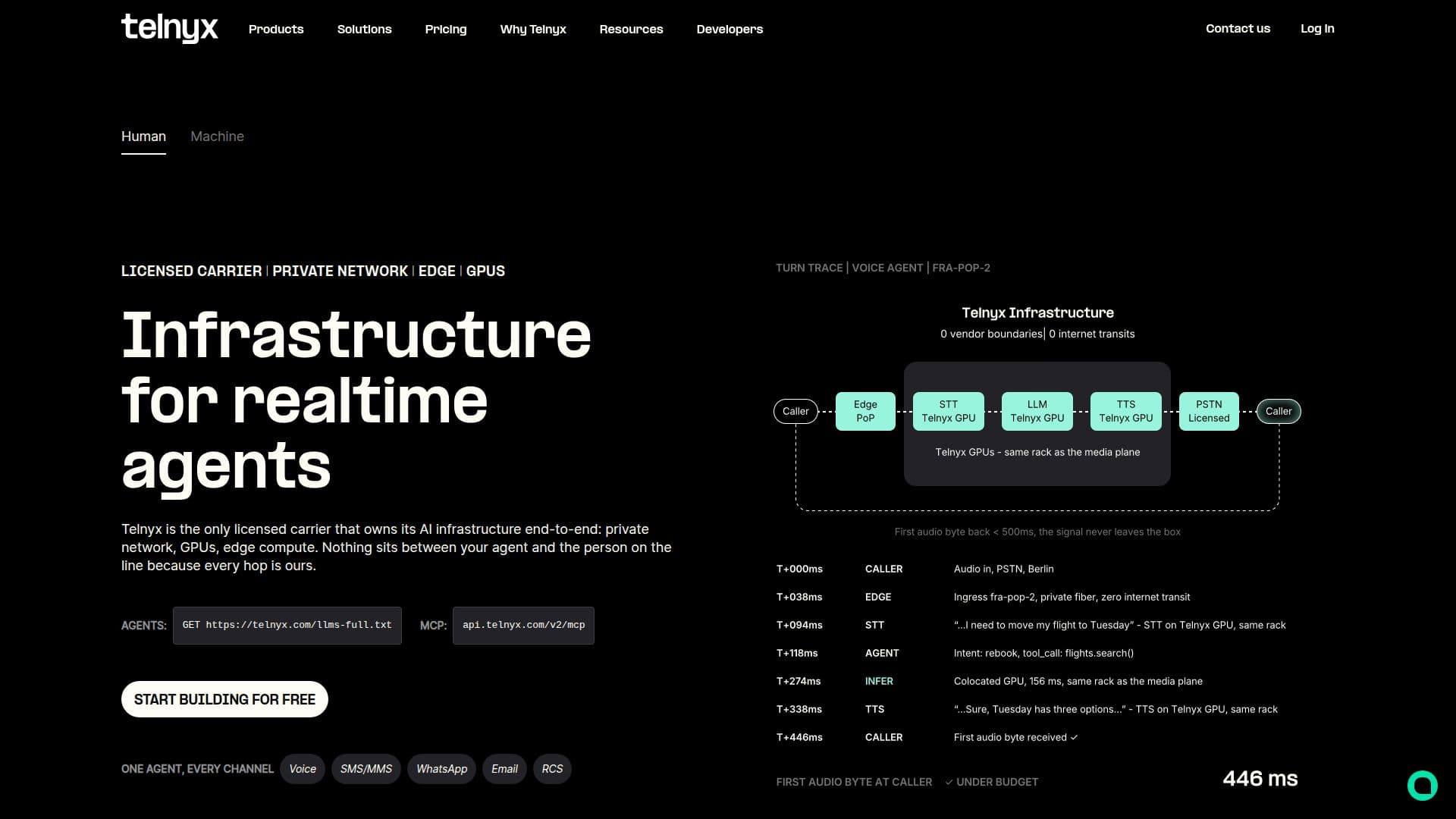The width and height of the screenshot is (1456, 819).
Task: Click the 446 ms total latency value
Action: (1260, 779)
